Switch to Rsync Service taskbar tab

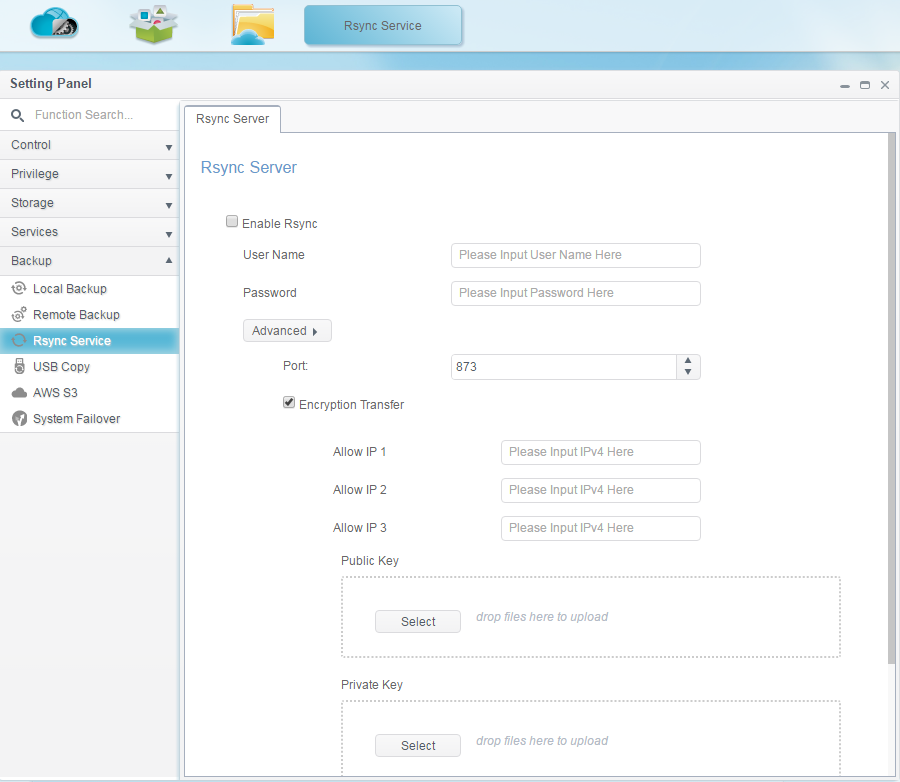pyautogui.click(x=382, y=26)
